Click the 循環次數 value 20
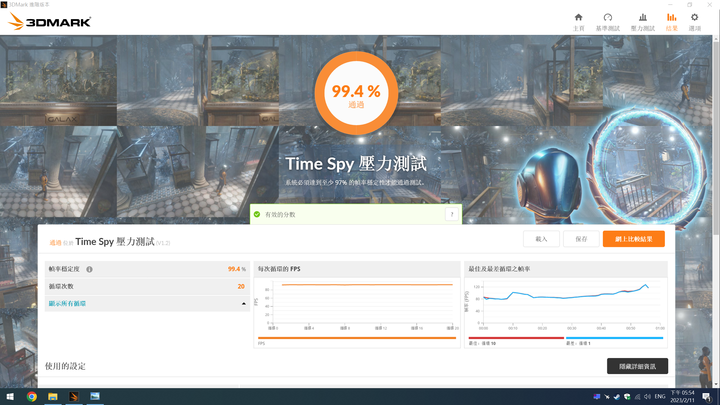Image resolution: width=720 pixels, height=405 pixels. [x=241, y=286]
